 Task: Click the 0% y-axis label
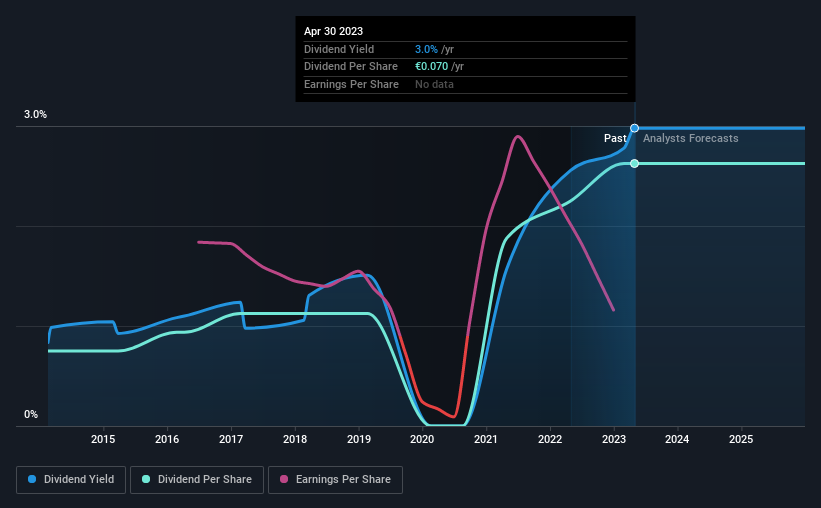(x=31, y=414)
